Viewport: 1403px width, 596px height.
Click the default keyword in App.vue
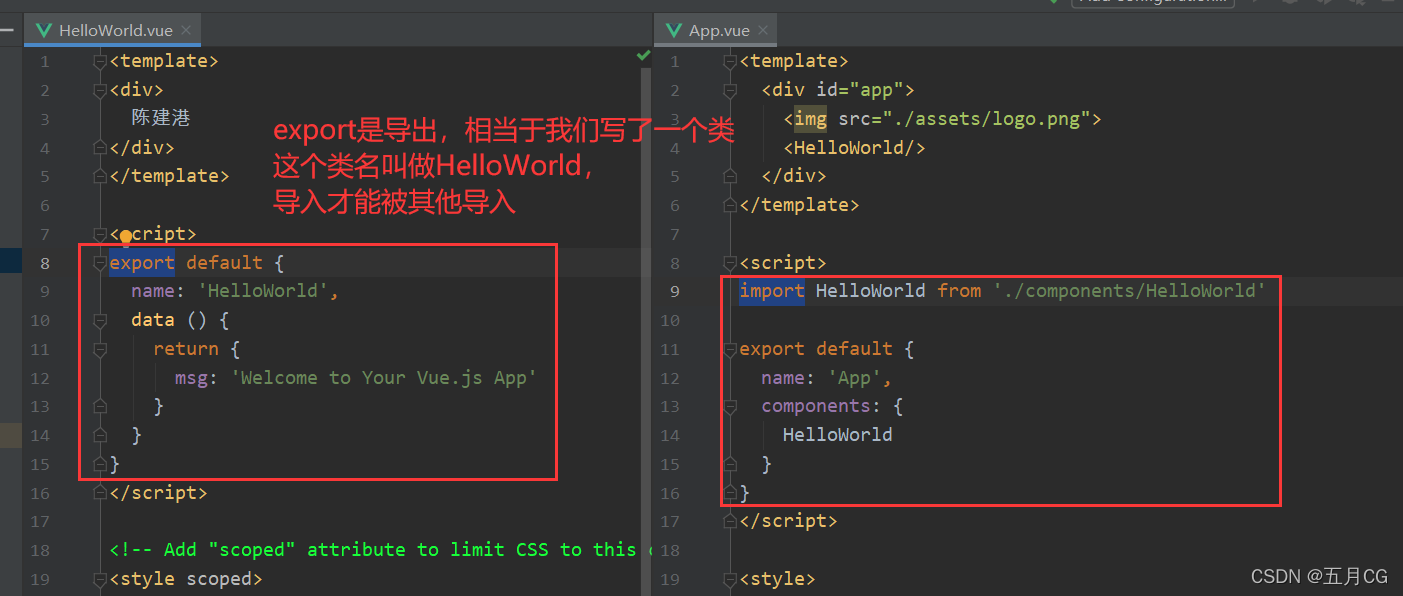coord(854,349)
